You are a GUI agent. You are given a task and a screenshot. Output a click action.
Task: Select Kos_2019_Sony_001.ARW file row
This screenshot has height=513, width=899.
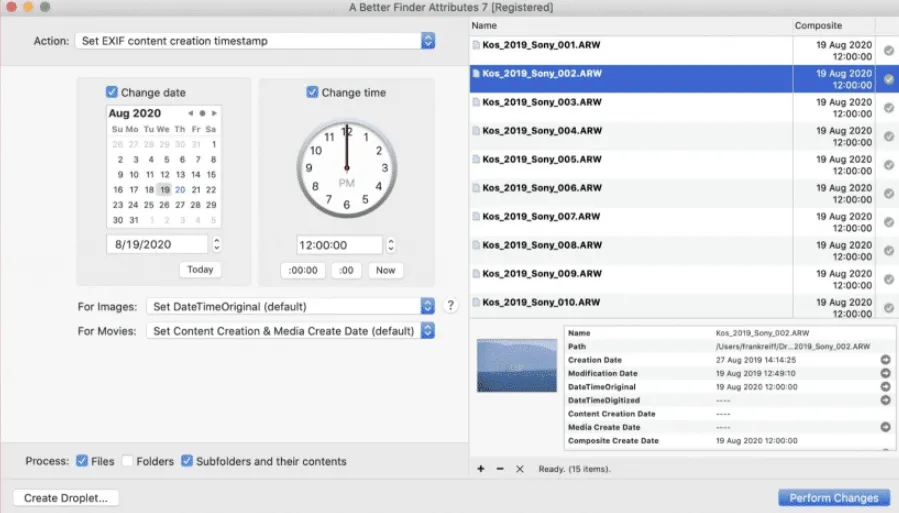tap(683, 50)
